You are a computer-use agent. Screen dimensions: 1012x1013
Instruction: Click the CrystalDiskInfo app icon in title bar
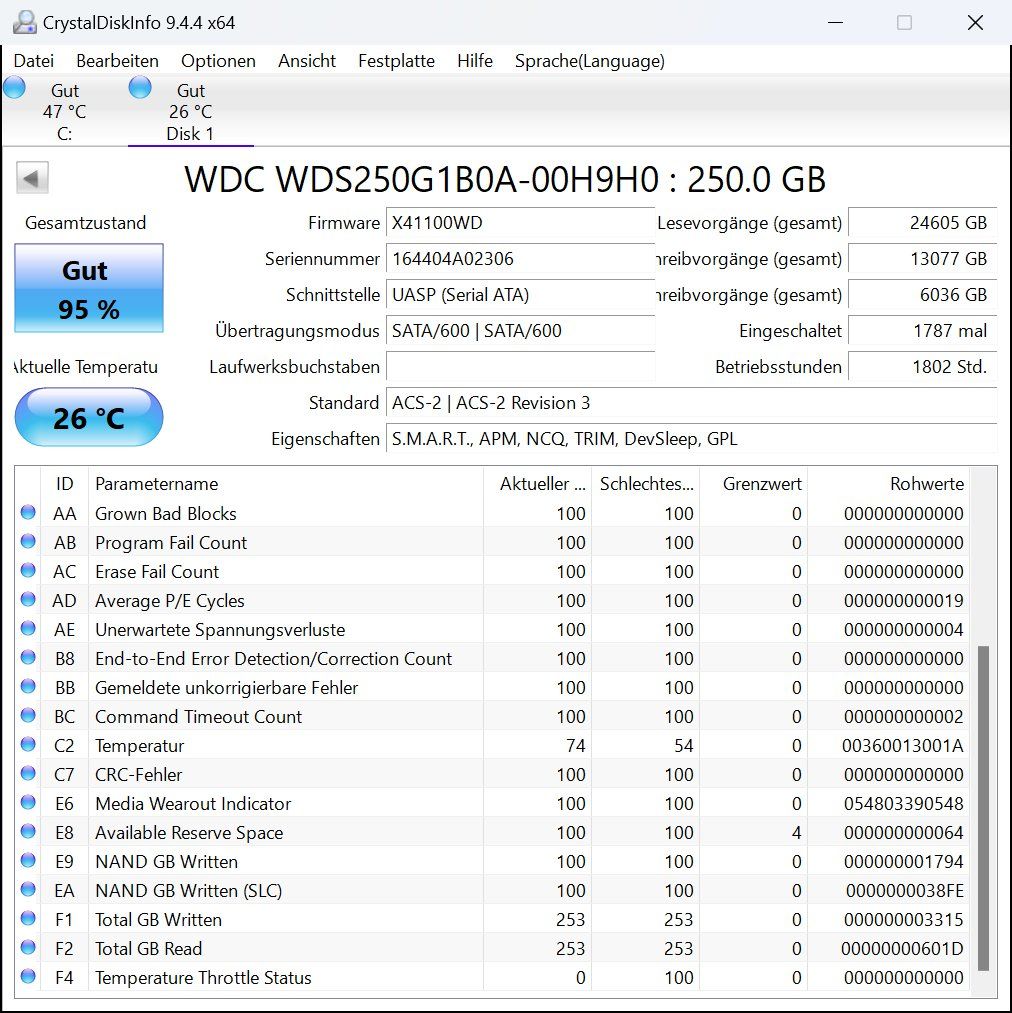pos(25,23)
